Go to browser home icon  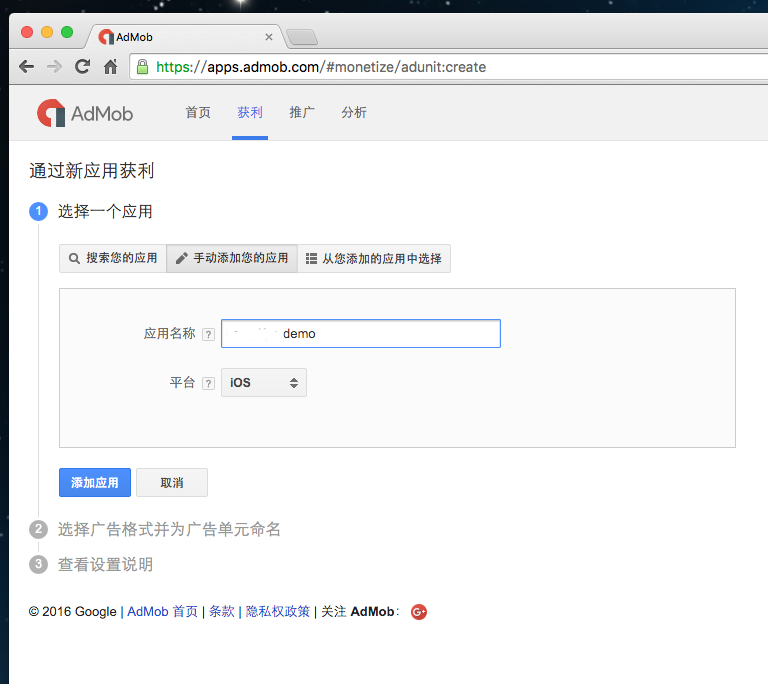click(x=111, y=67)
